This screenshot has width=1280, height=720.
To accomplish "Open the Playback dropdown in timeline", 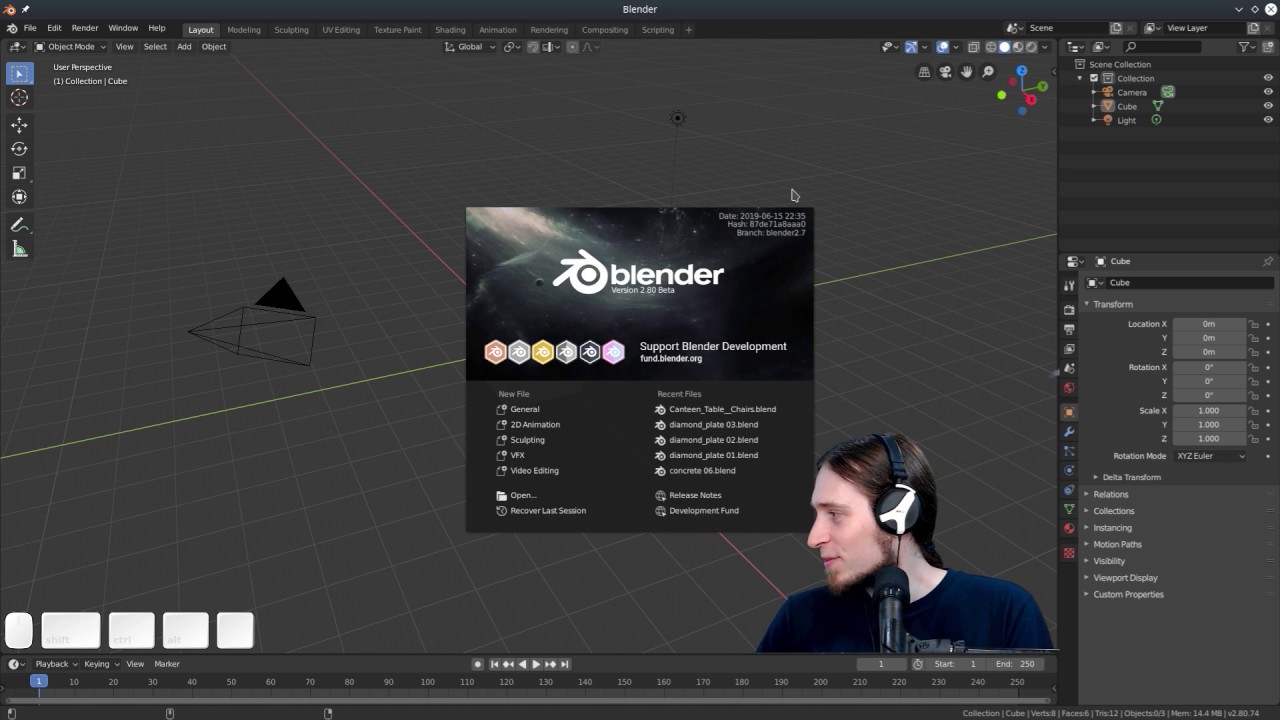I will 56,664.
